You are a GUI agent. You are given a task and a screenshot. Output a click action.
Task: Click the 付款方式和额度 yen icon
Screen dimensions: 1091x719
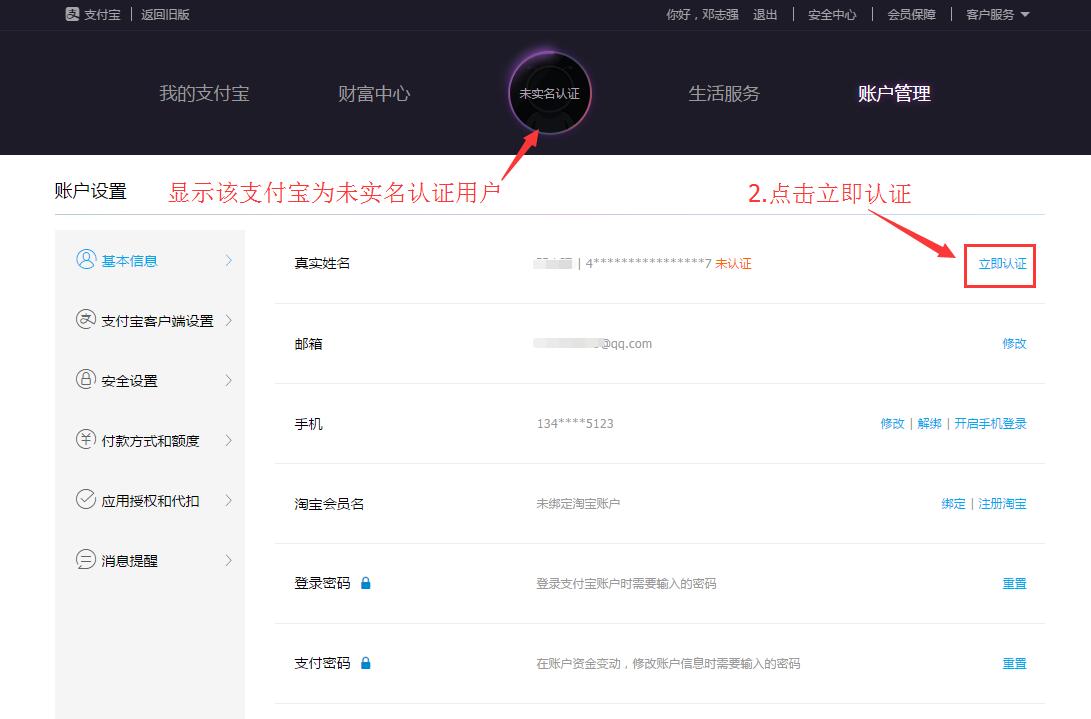point(86,439)
